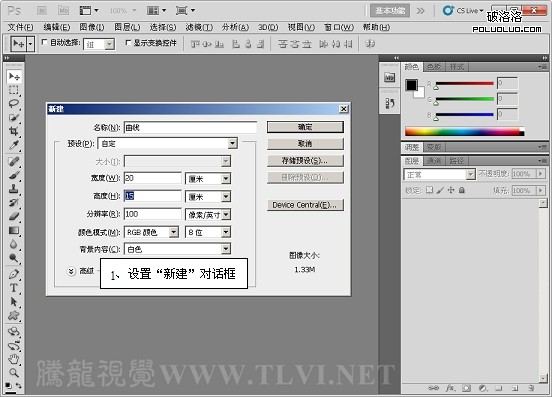552x397 pixels.
Task: Open the Mini Bridge collapsed panel icon
Action: (x=389, y=77)
